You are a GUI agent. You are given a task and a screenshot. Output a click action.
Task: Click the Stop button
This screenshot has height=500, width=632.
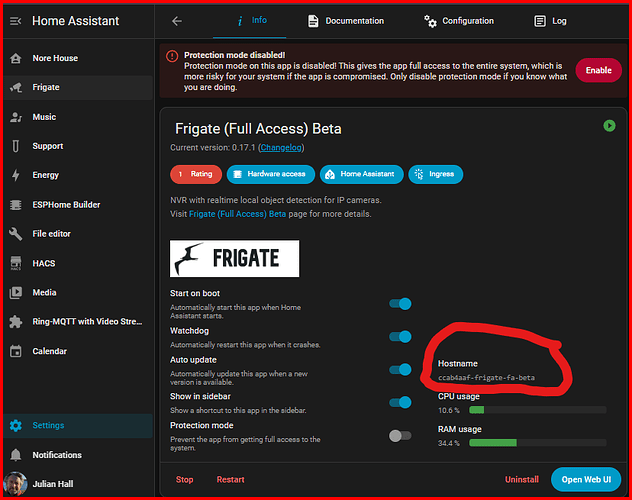pyautogui.click(x=185, y=479)
